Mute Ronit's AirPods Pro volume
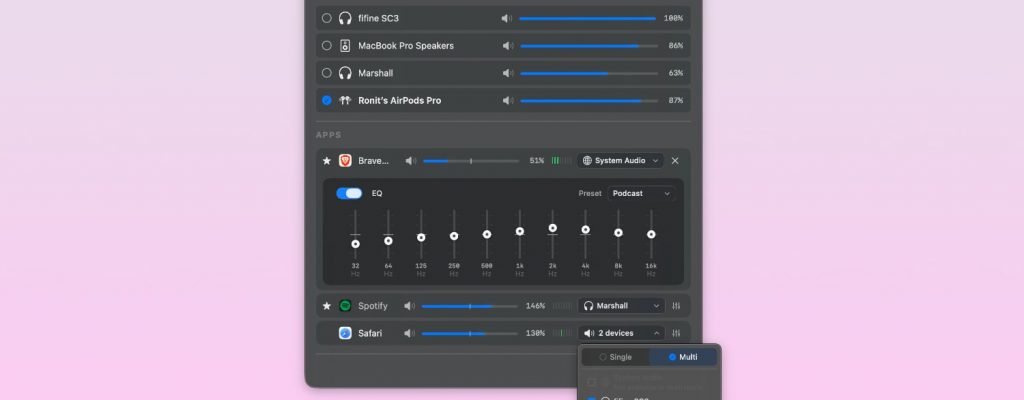Viewport: 1024px width, 400px height. (508, 100)
